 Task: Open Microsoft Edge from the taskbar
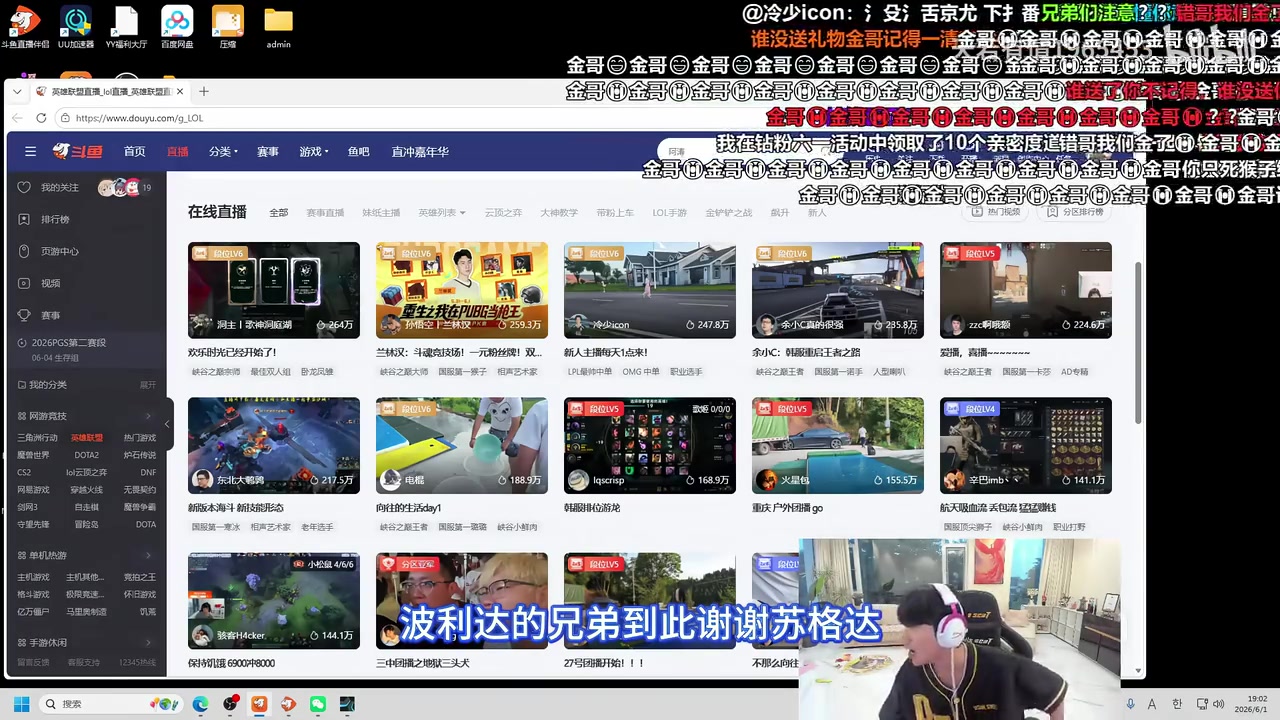(200, 704)
